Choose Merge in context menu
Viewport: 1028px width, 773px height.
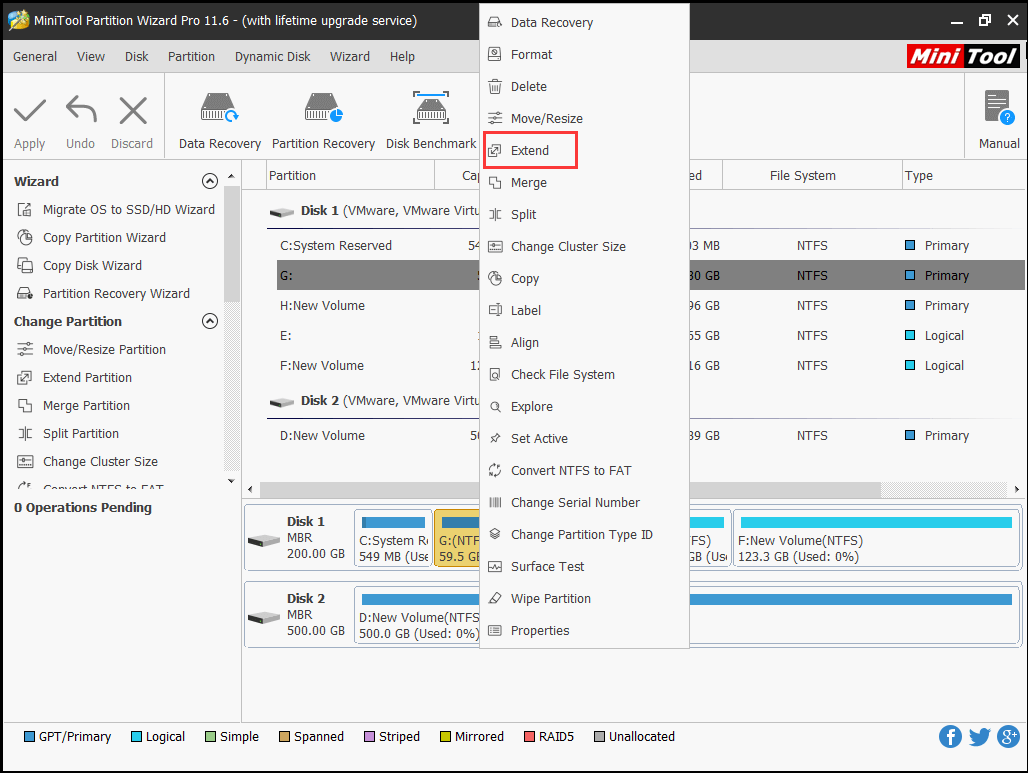584,183
